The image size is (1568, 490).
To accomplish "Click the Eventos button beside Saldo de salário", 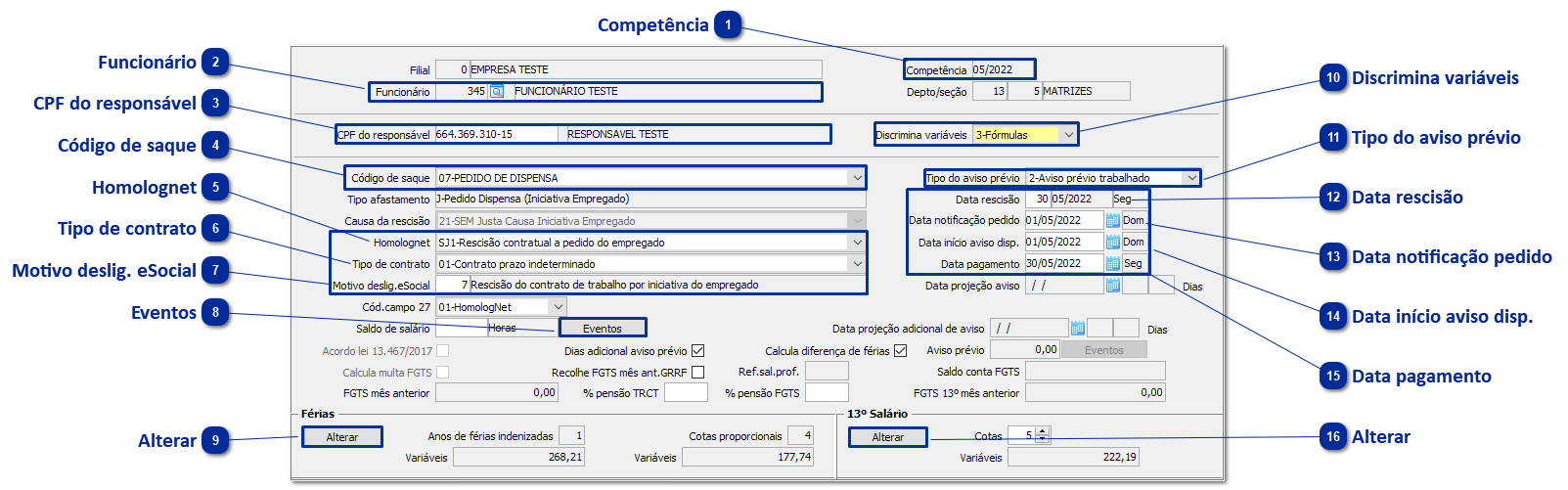I will click(x=603, y=329).
